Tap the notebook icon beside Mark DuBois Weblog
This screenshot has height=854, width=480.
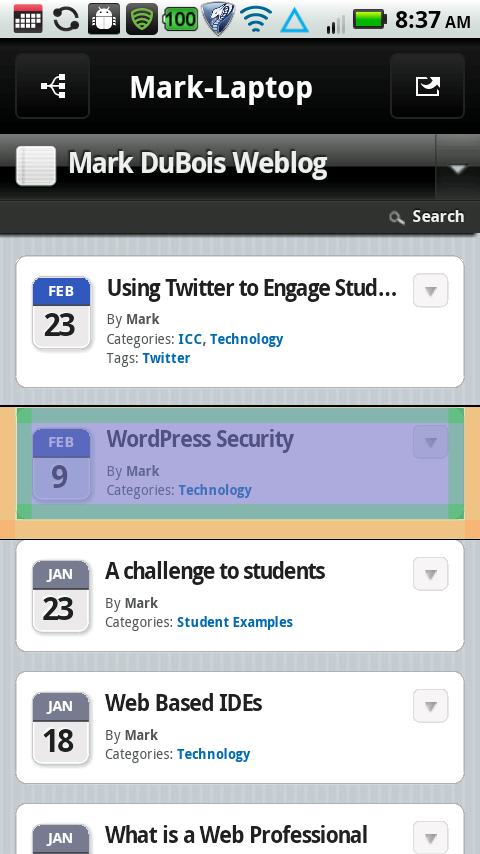pyautogui.click(x=36, y=166)
